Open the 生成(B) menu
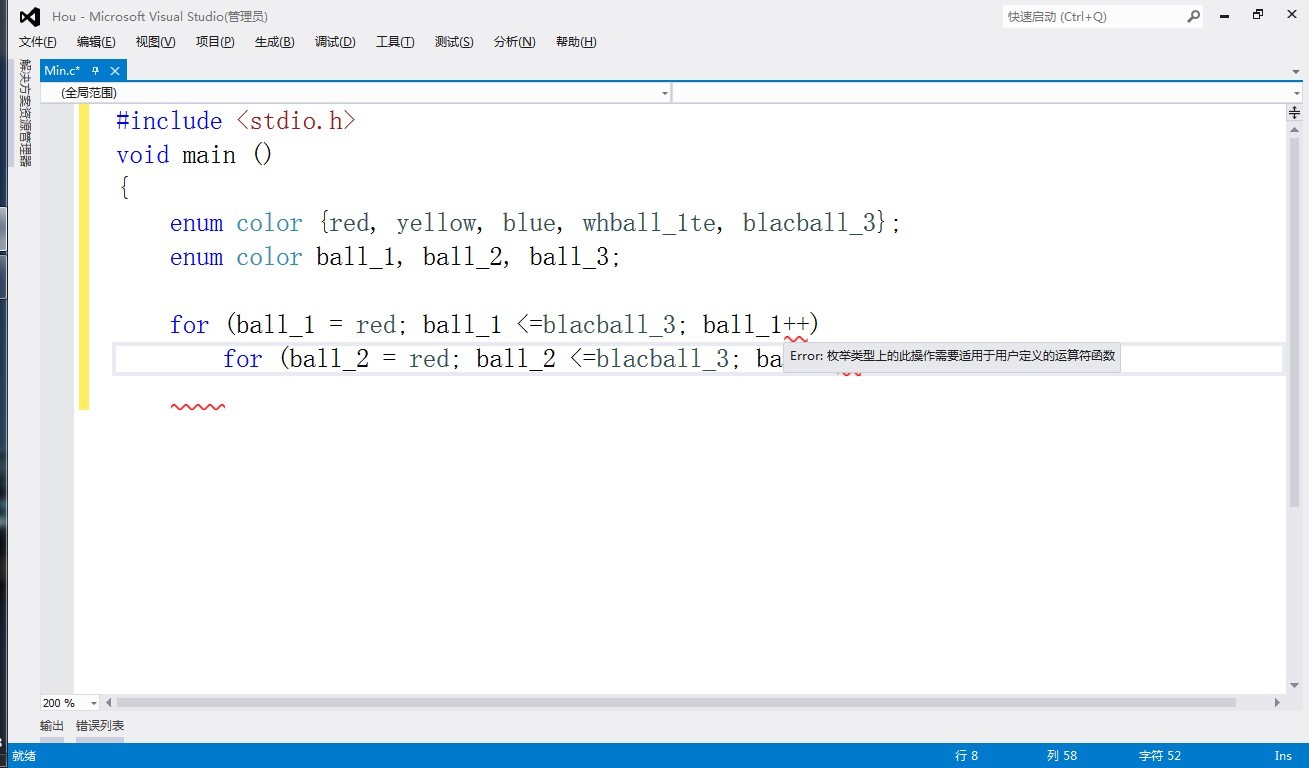This screenshot has height=768, width=1309. [x=274, y=42]
